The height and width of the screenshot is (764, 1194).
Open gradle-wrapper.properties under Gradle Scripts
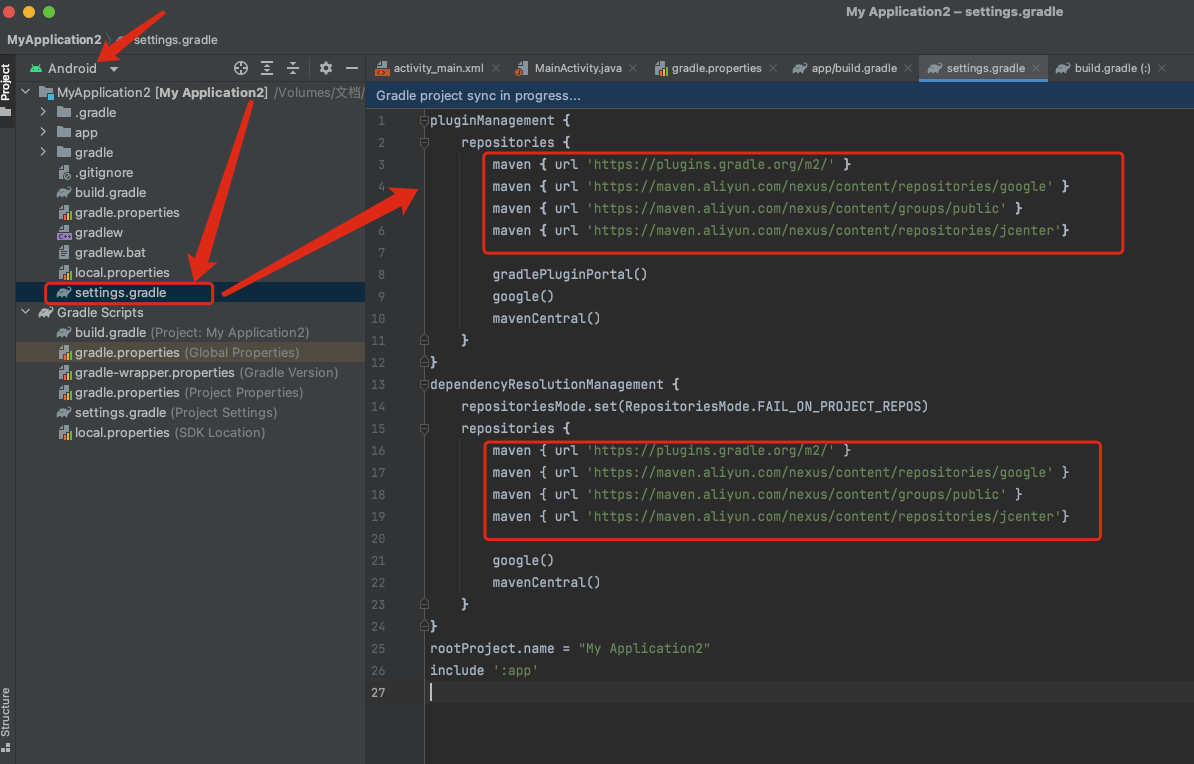coord(154,372)
